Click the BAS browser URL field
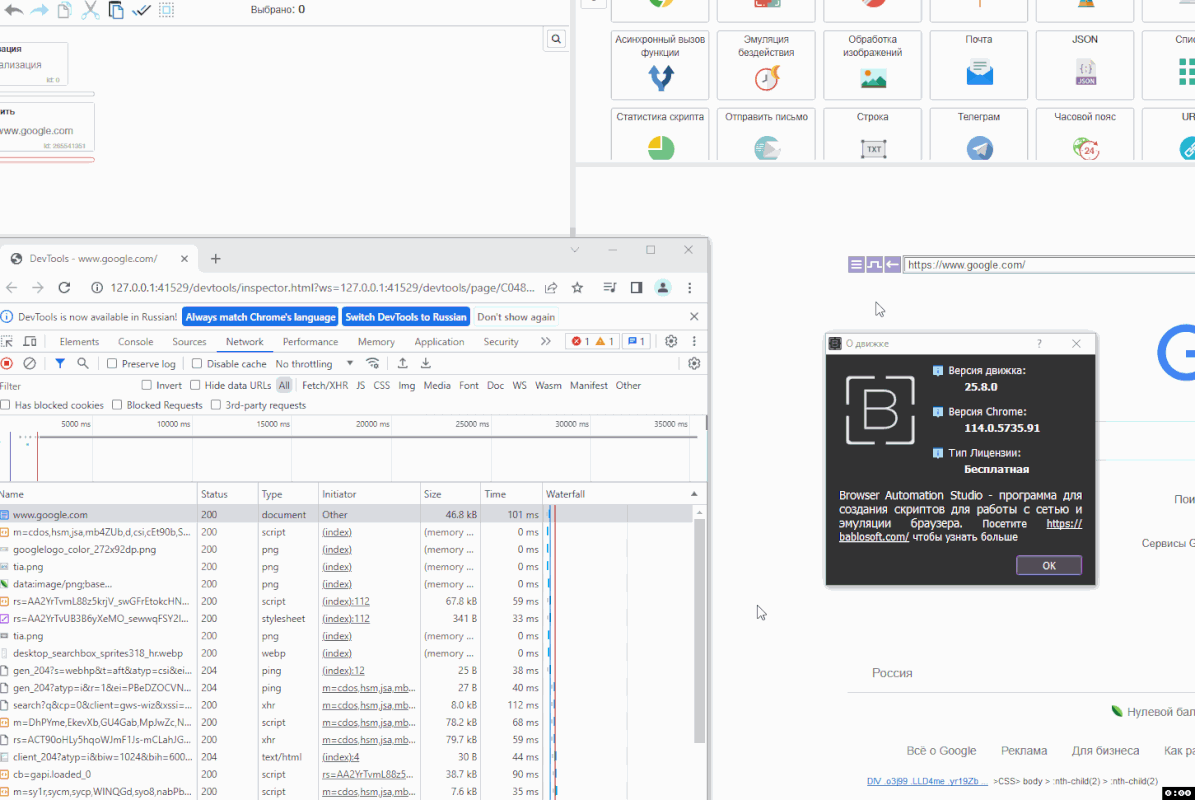This screenshot has height=800, width=1195. pos(1049,264)
